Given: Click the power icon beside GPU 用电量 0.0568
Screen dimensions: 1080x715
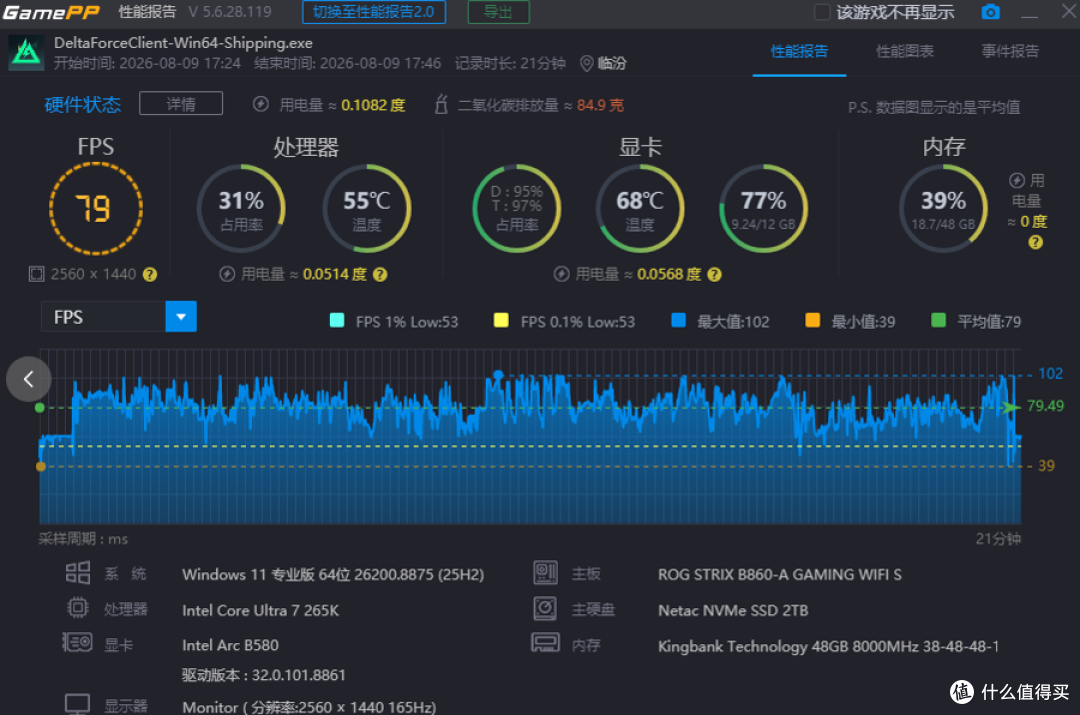Looking at the screenshot, I should [561, 274].
